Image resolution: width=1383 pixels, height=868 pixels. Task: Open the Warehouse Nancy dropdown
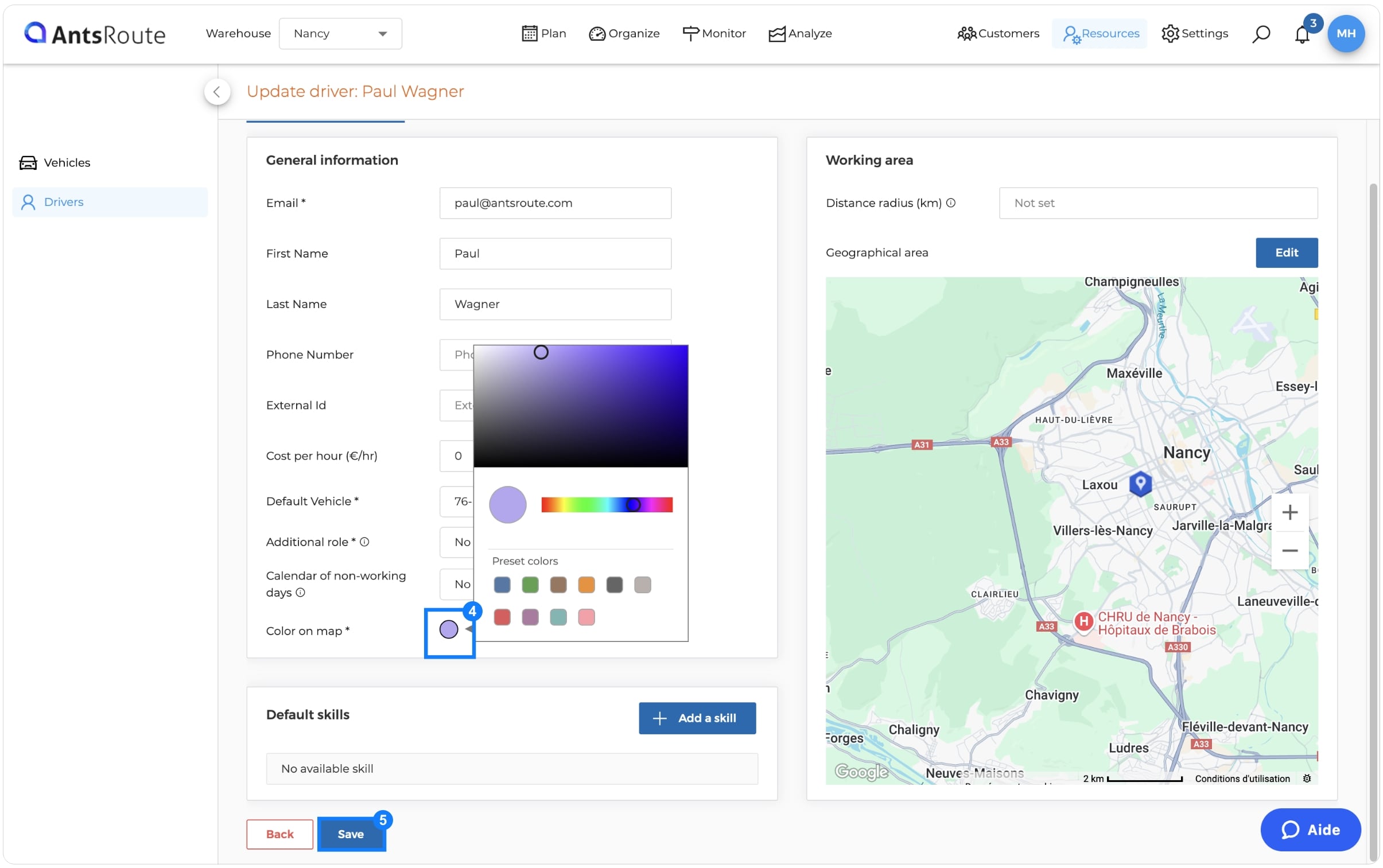coord(340,33)
